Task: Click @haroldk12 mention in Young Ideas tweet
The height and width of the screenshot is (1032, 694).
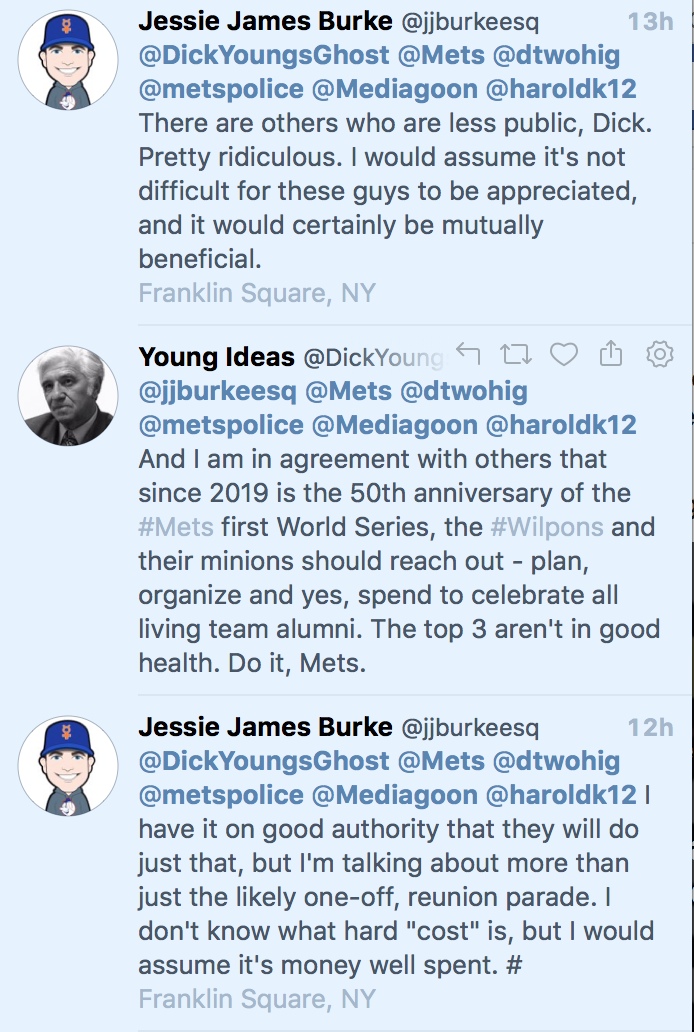Action: tap(560, 425)
